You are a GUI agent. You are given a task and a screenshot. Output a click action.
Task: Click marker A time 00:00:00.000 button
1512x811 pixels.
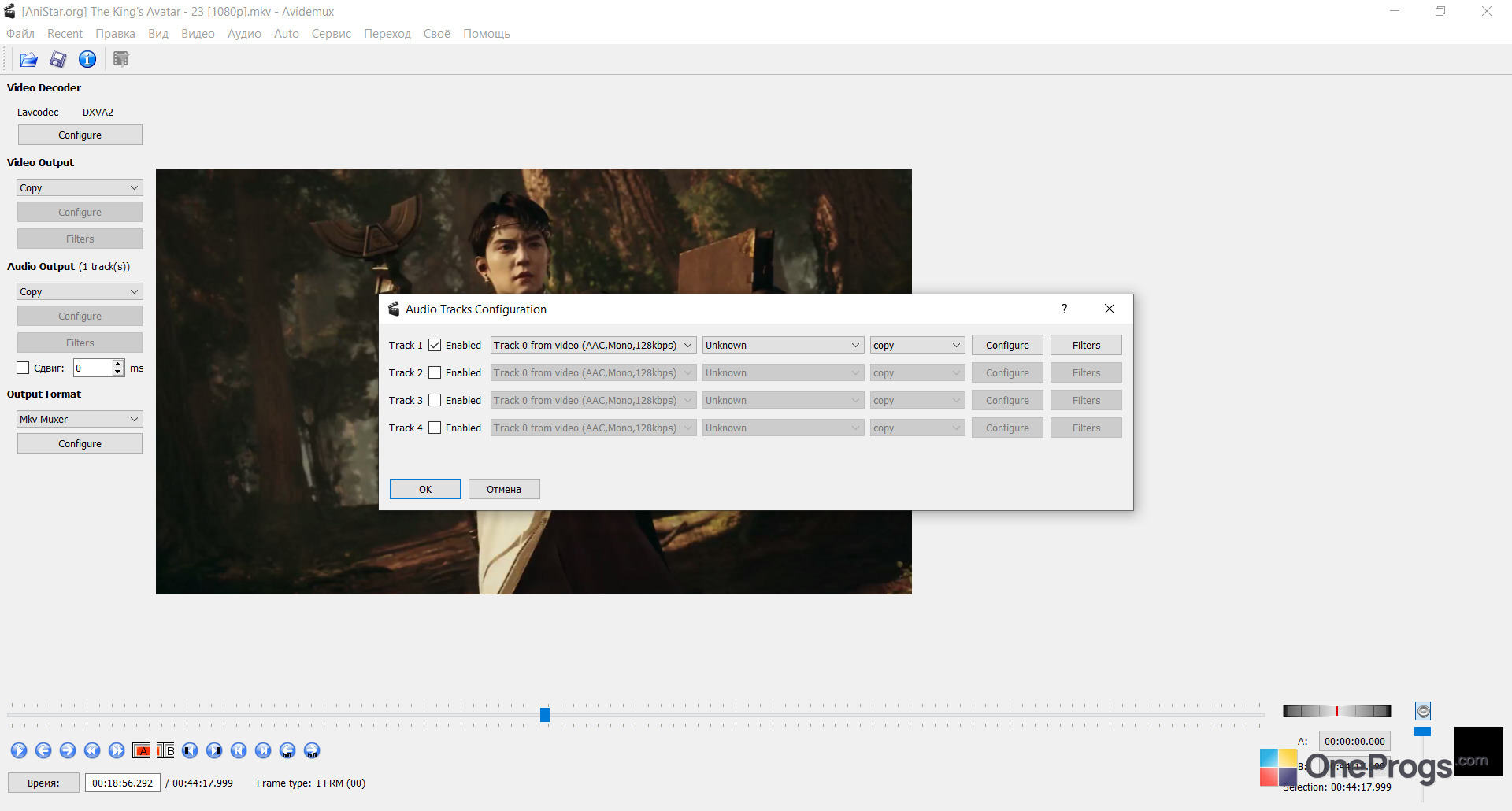click(x=1354, y=741)
